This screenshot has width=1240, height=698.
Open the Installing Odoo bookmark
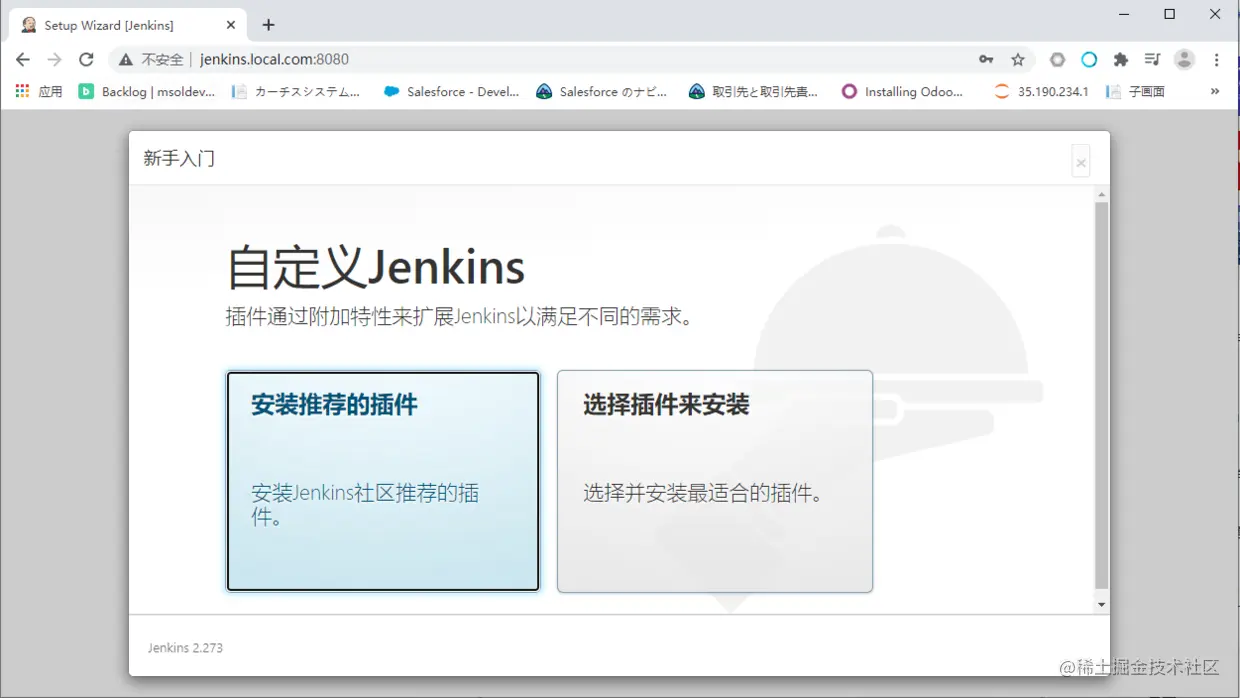tap(902, 91)
